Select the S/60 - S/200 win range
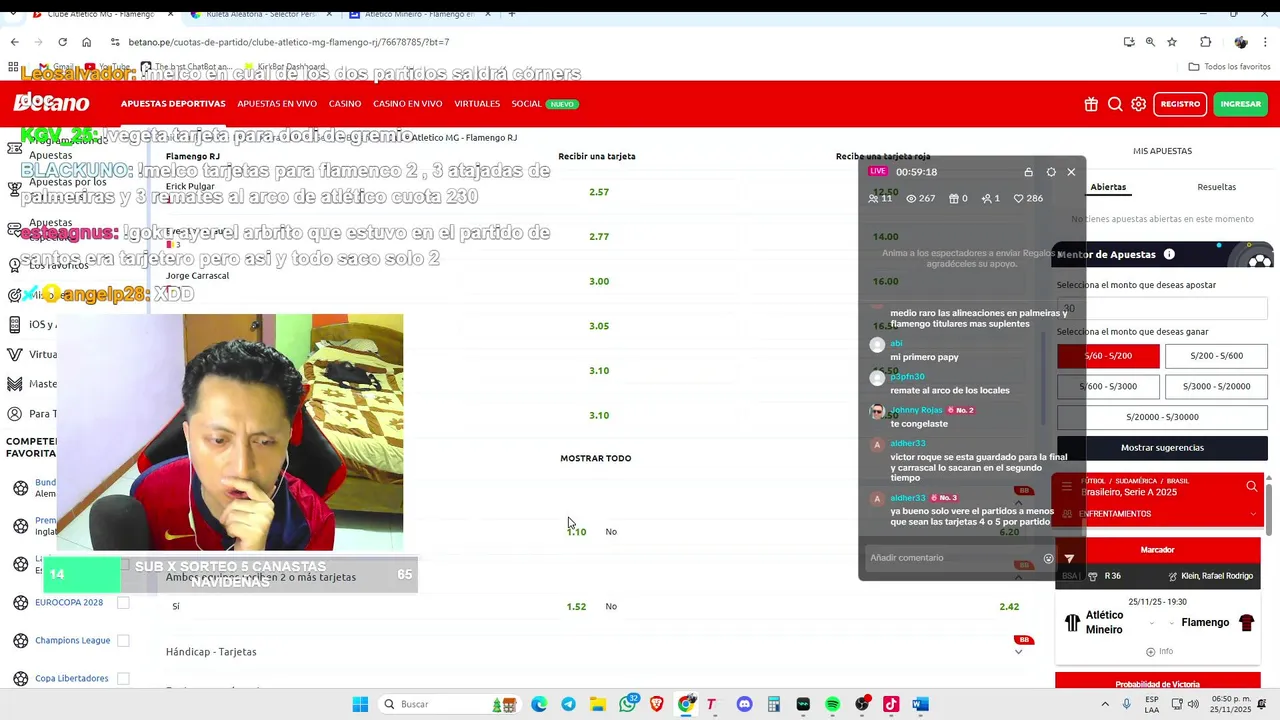The height and width of the screenshot is (720, 1280). (x=1108, y=356)
